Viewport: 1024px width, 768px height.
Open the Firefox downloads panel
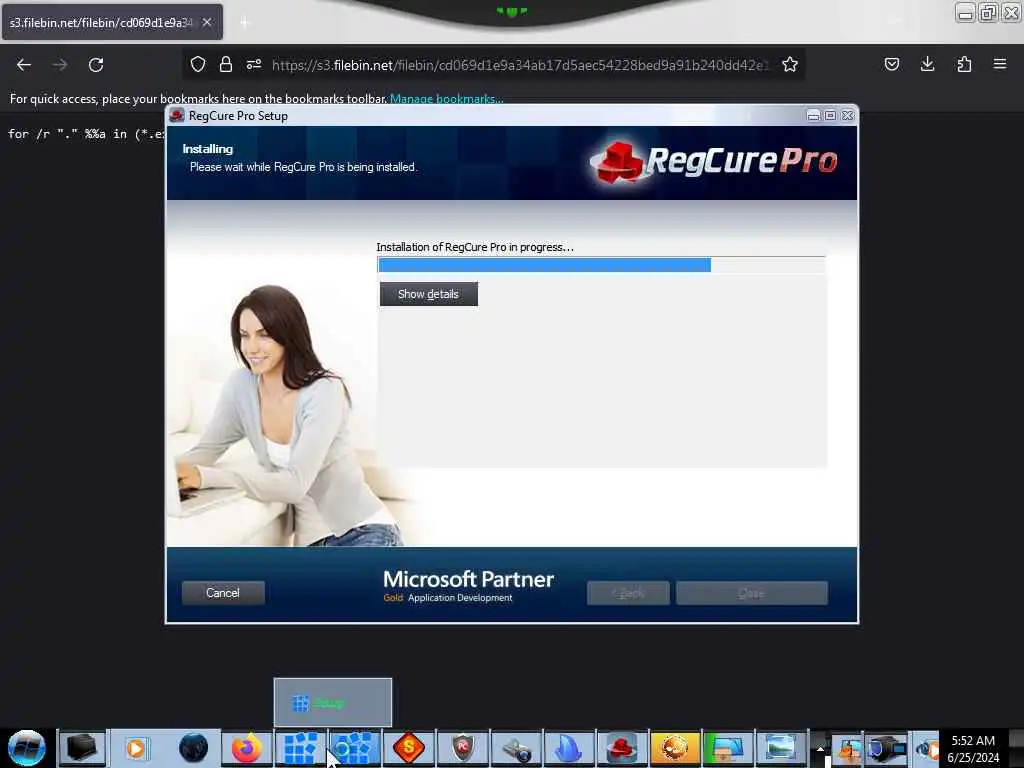coord(927,64)
